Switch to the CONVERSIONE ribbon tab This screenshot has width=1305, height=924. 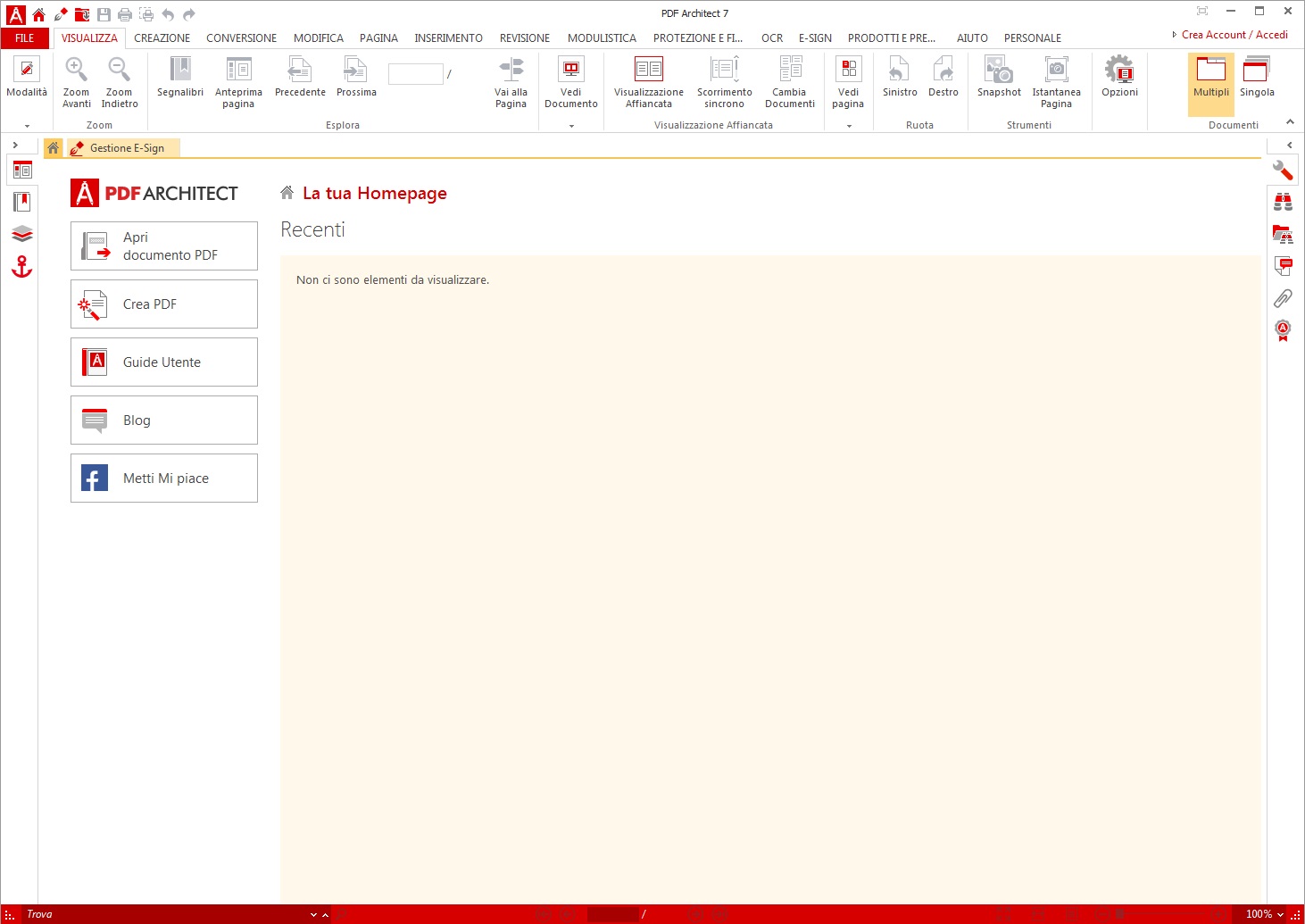click(241, 38)
